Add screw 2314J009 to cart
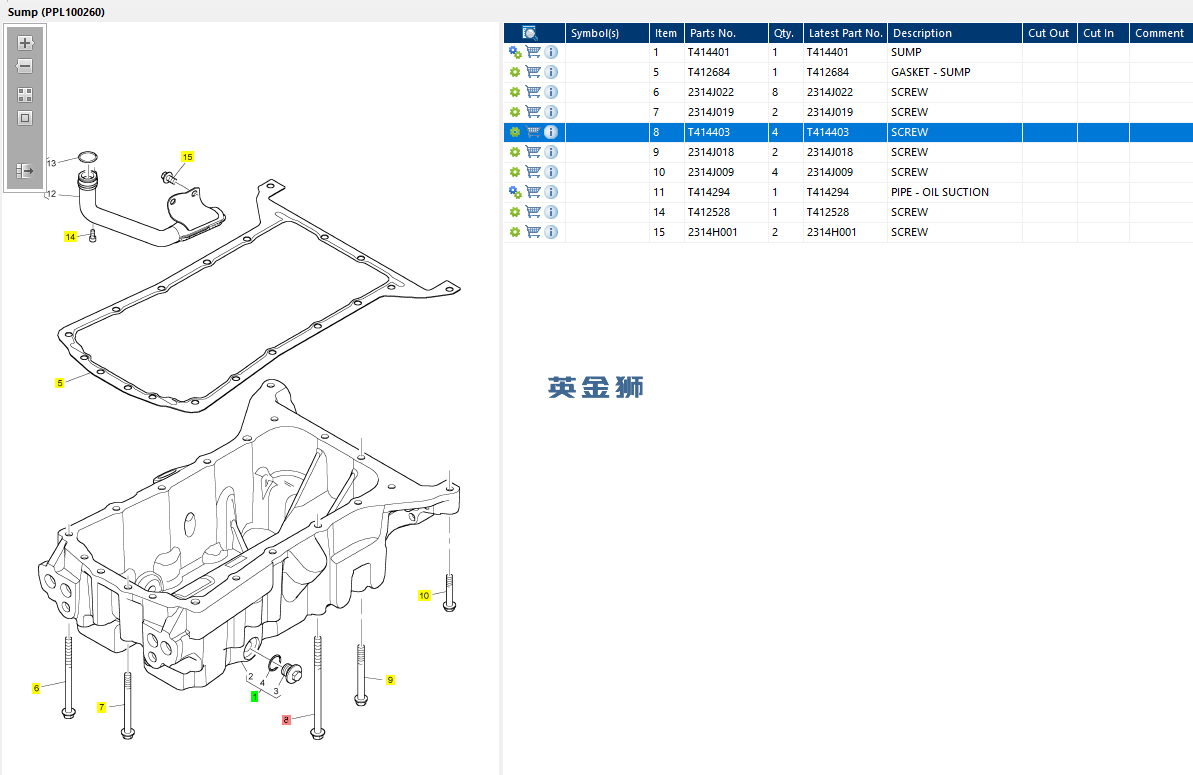Screen dimensions: 1193x775 (533, 172)
